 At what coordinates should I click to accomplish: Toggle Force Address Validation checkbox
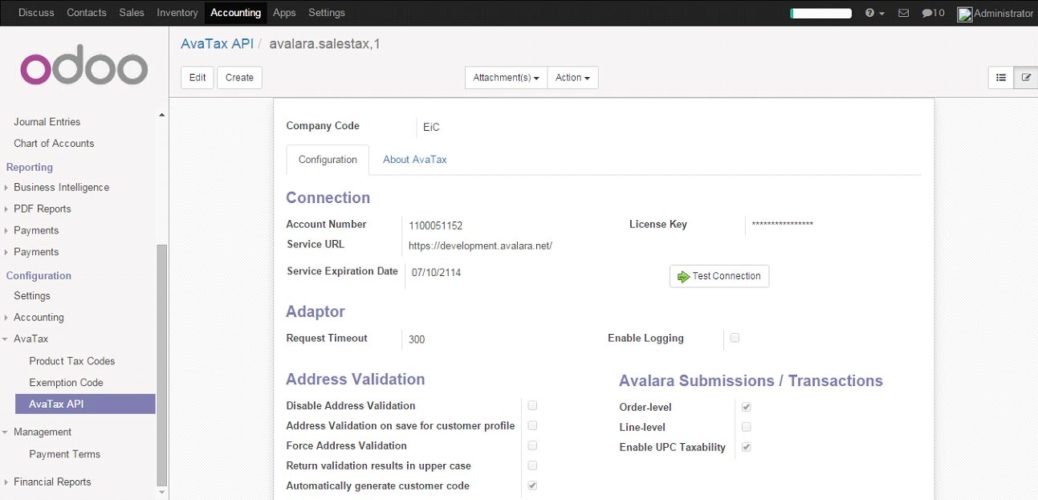[532, 445]
